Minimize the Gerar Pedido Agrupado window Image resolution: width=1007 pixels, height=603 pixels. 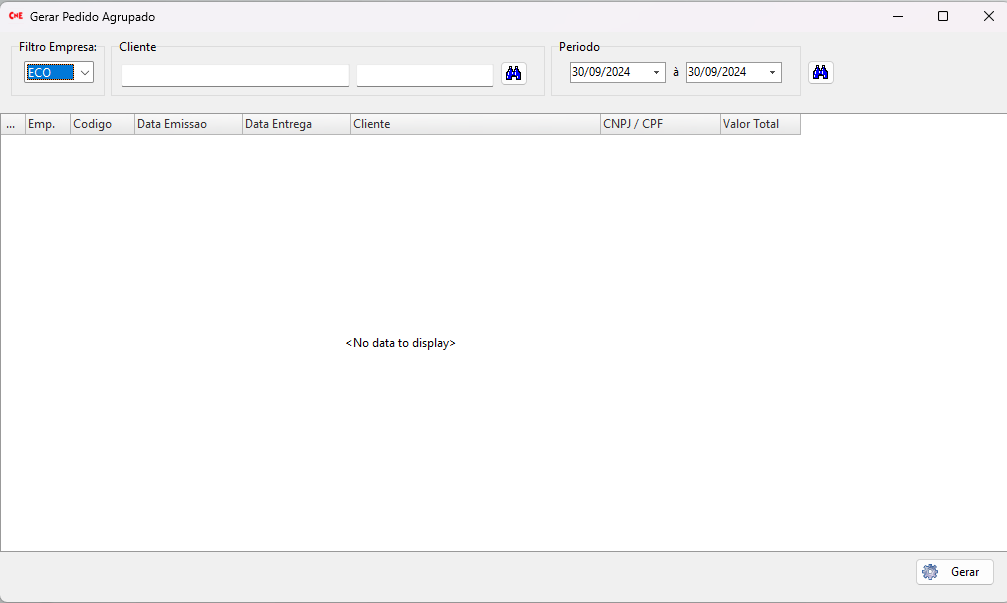897,17
